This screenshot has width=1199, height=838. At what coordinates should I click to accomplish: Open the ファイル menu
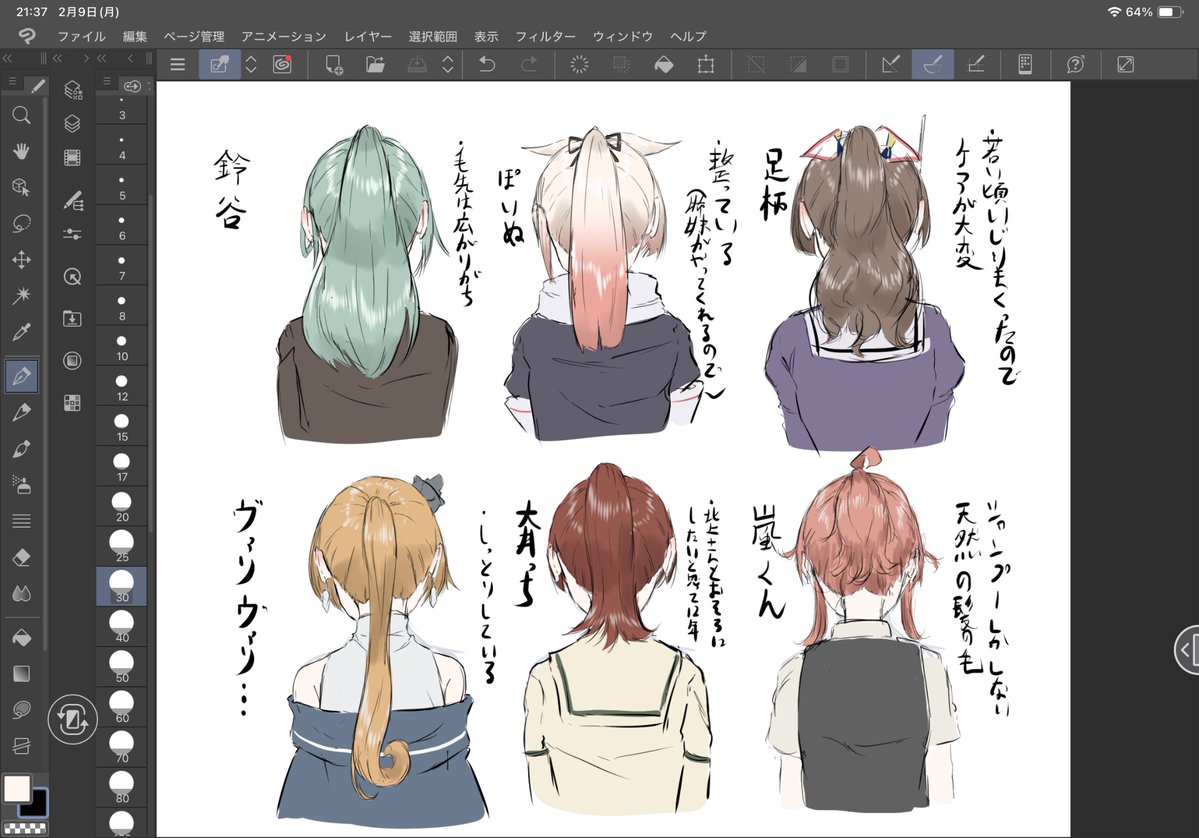[82, 36]
